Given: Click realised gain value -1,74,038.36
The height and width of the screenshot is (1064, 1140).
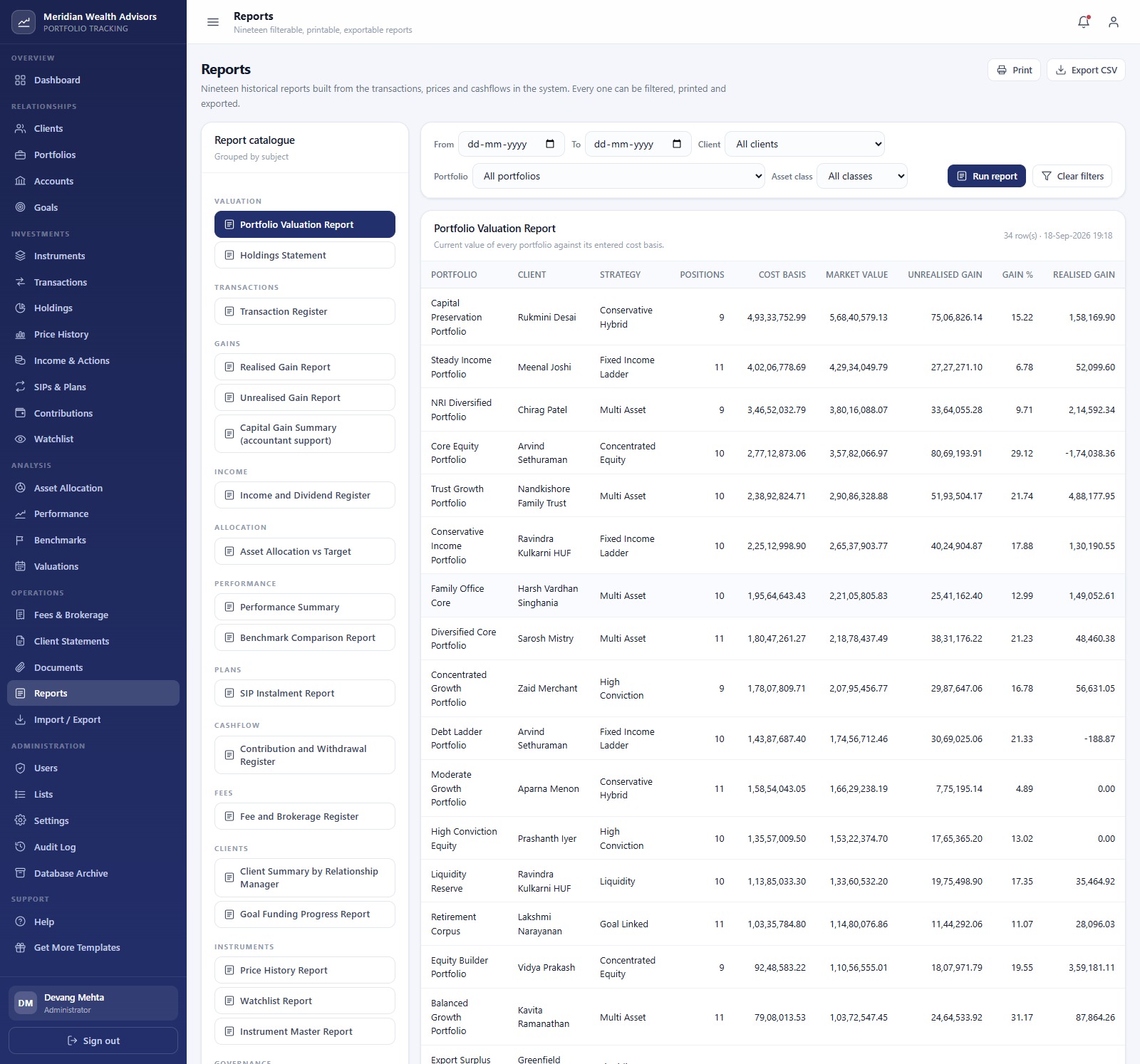Looking at the screenshot, I should [x=1090, y=454].
